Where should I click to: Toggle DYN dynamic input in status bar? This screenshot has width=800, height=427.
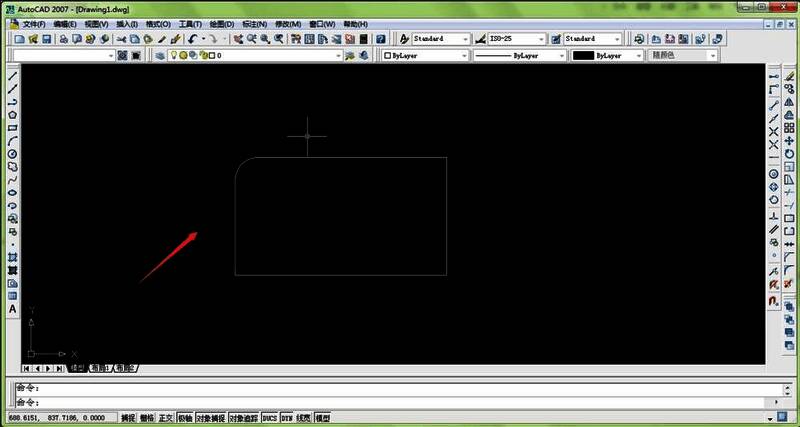(x=286, y=417)
